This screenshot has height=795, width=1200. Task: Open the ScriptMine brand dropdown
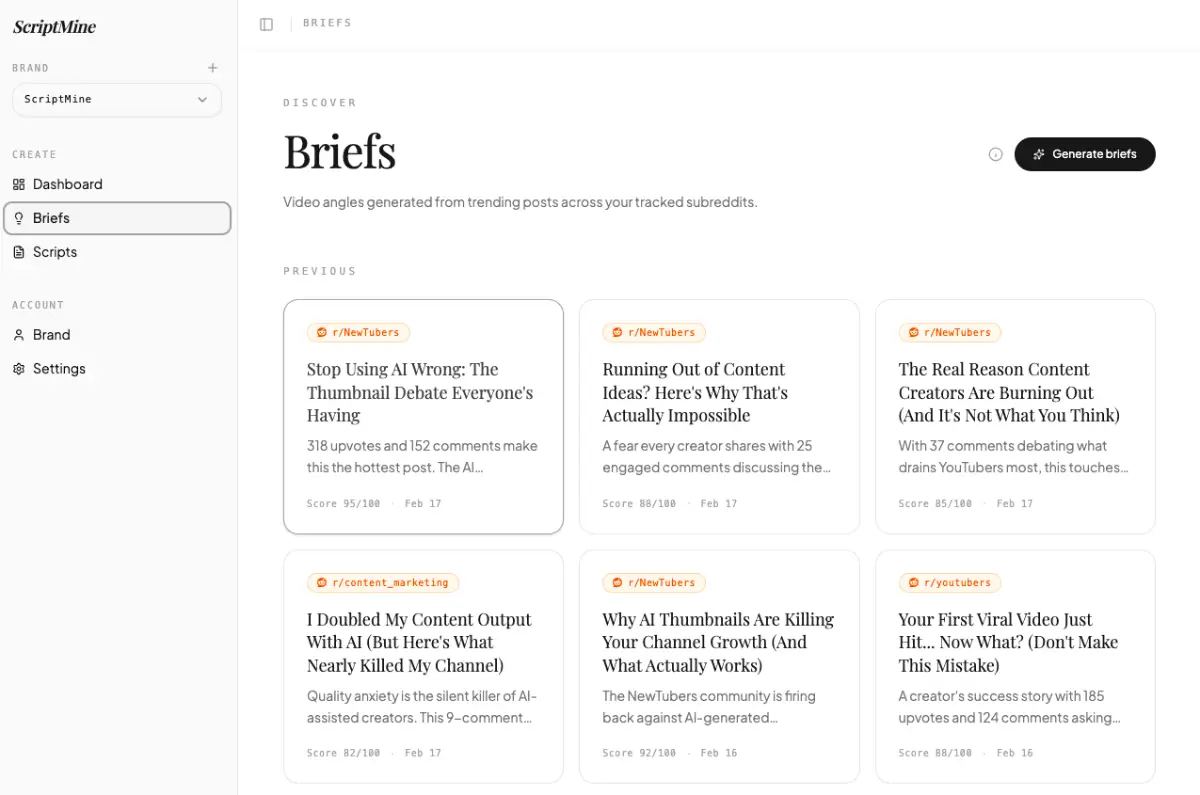(117, 100)
